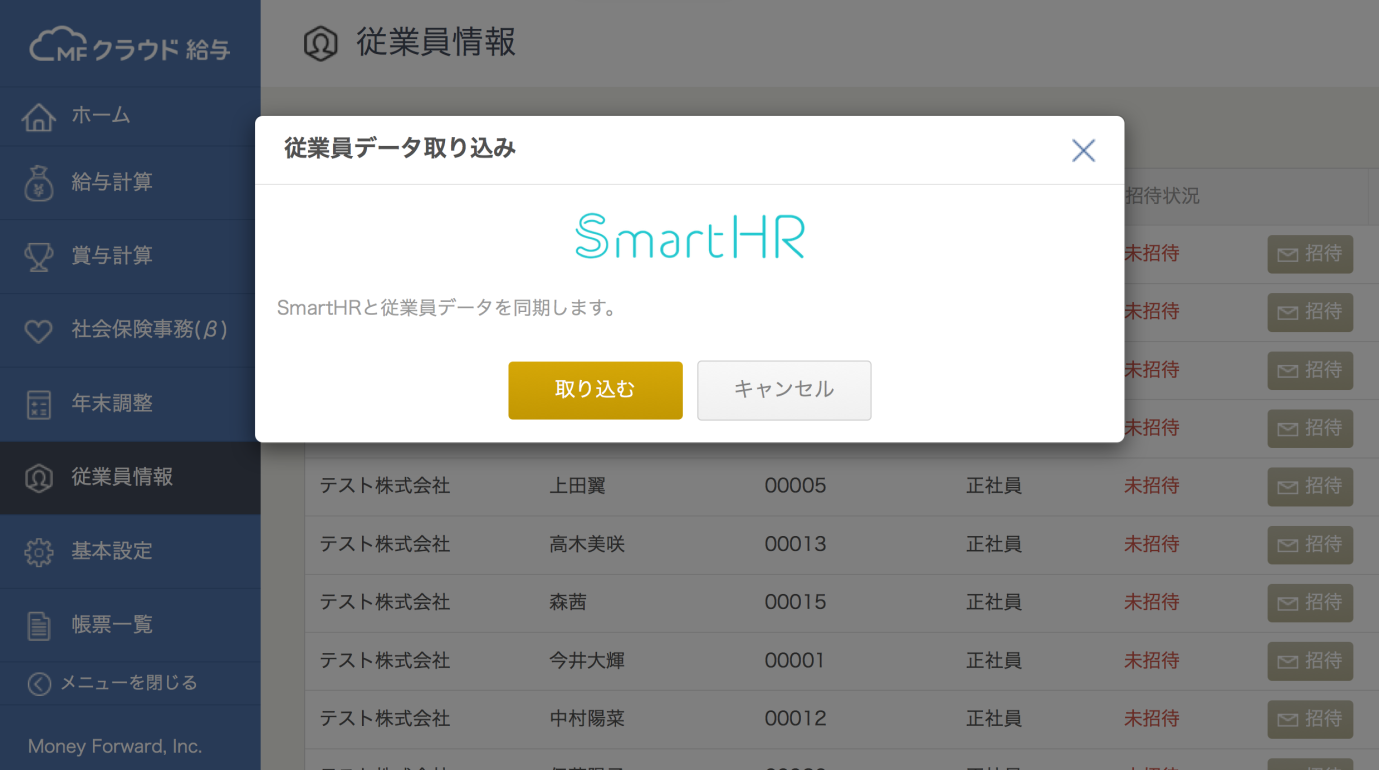Screen dimensions: 1379x770
Task: Click 正社員 in 高木美咲 row
Action: [994, 545]
